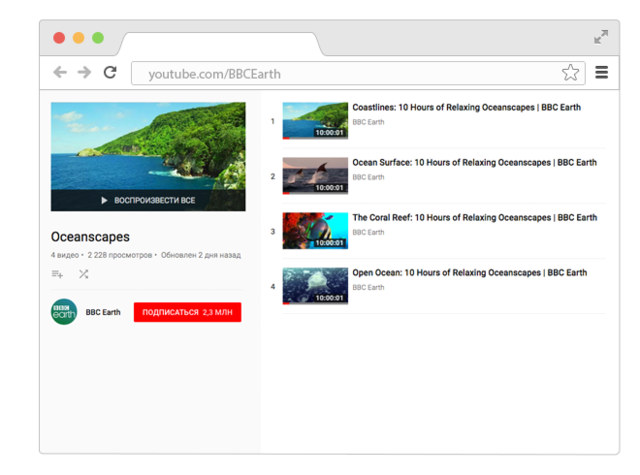This screenshot has height=475, width=640.
Task: Click The Coral Reef video title
Action: [474, 217]
